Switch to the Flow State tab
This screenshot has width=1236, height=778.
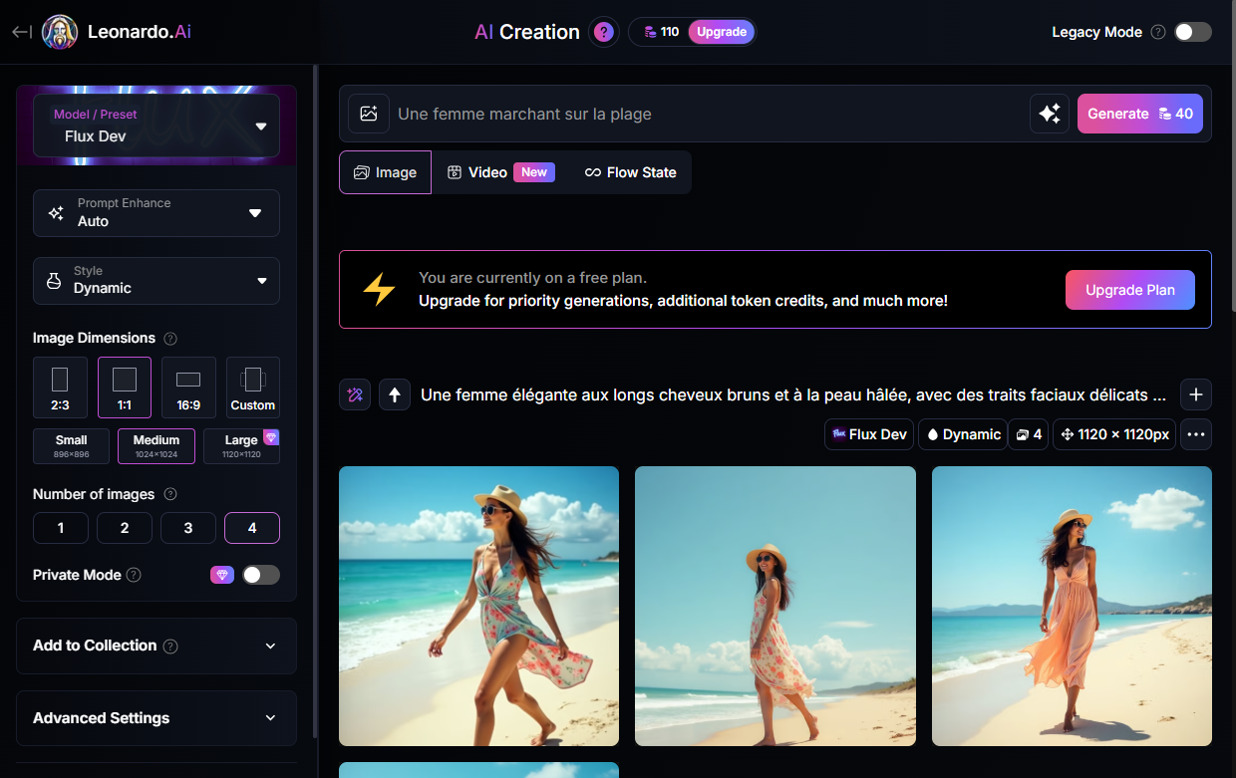tap(631, 172)
